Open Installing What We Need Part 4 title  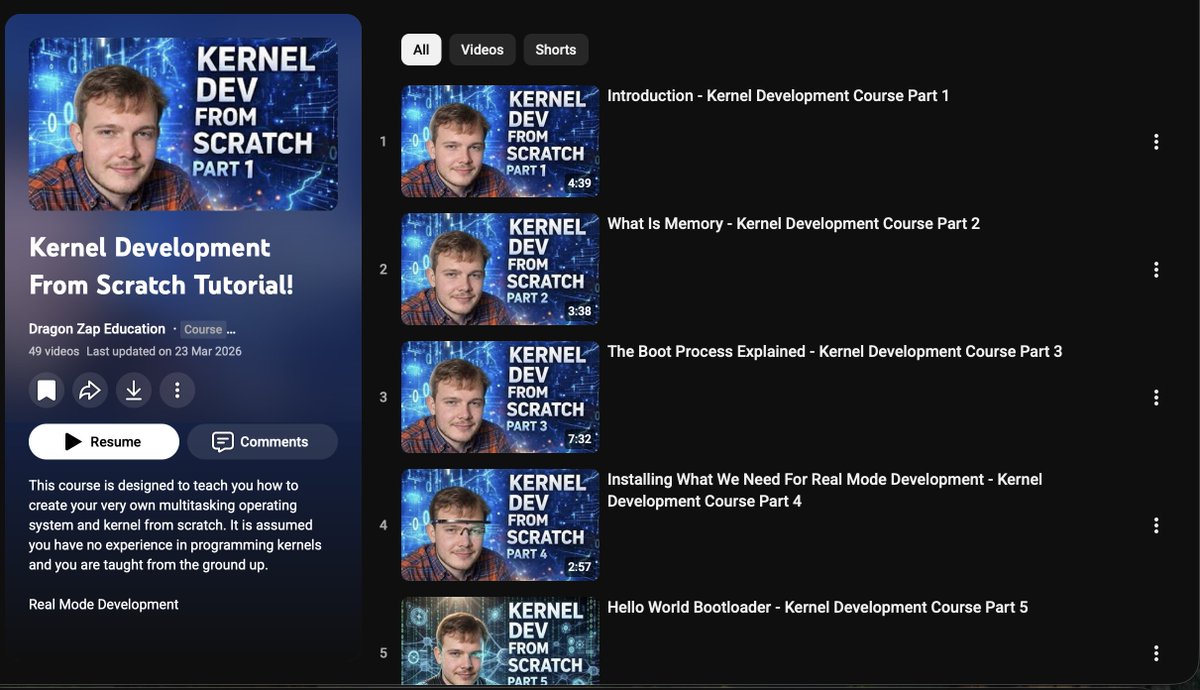(x=825, y=490)
